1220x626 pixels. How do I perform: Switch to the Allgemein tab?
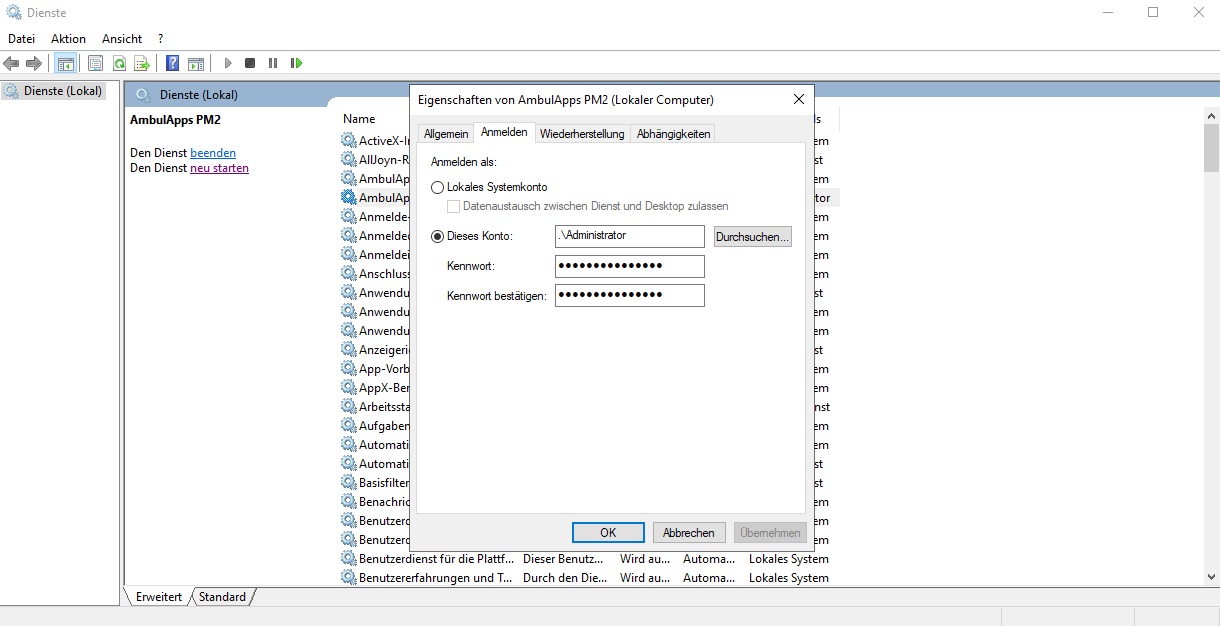pyautogui.click(x=446, y=134)
